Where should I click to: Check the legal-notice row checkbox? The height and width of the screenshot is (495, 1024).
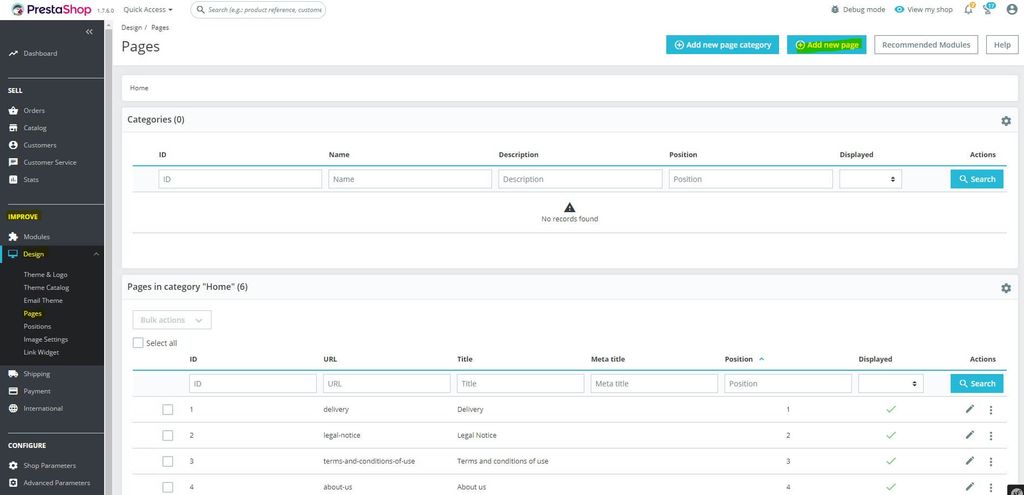tap(168, 436)
